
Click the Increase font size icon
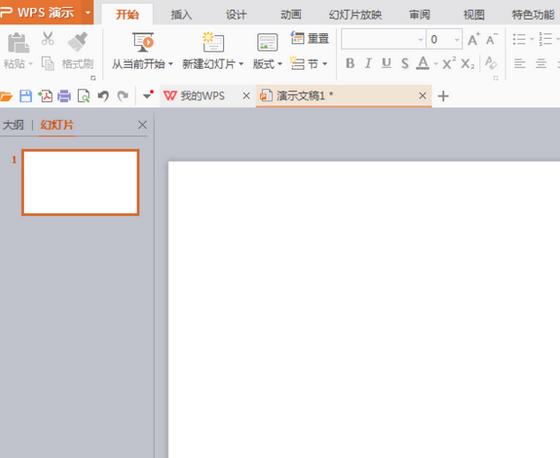tap(473, 39)
